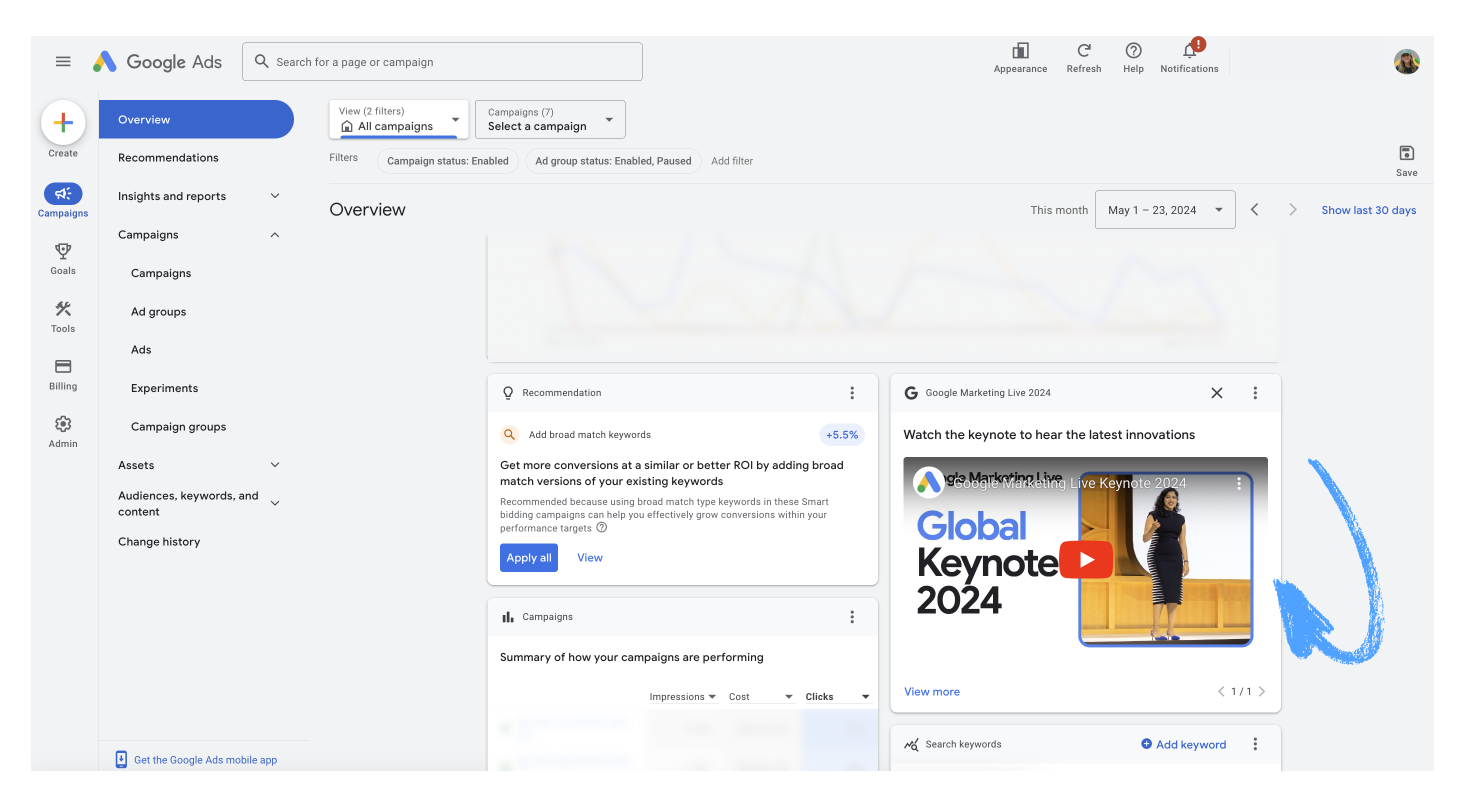Screen dimensions: 1472x804
Task: Open Tools wrench icon
Action: (x=63, y=309)
